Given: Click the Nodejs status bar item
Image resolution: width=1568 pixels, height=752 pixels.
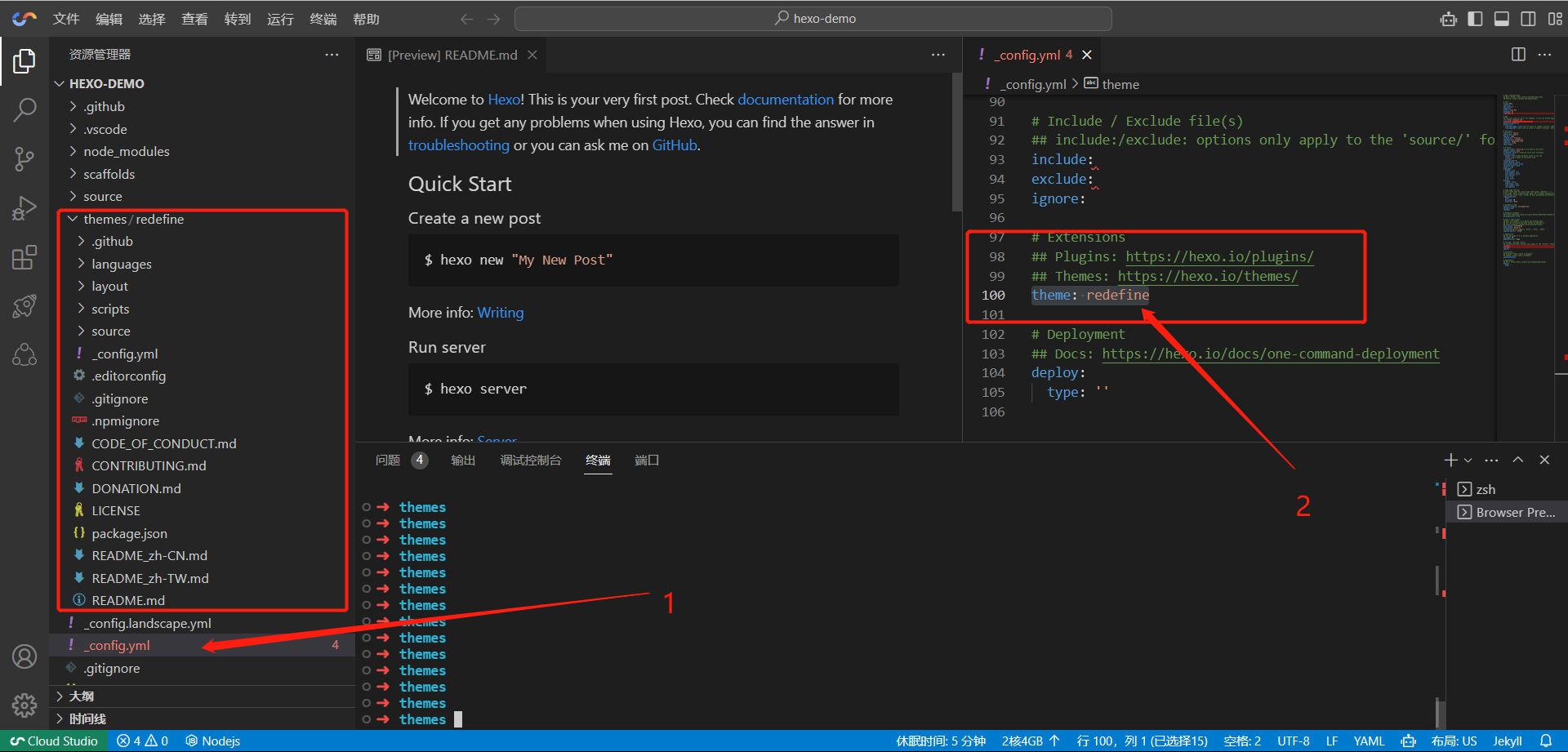Looking at the screenshot, I should [x=212, y=741].
